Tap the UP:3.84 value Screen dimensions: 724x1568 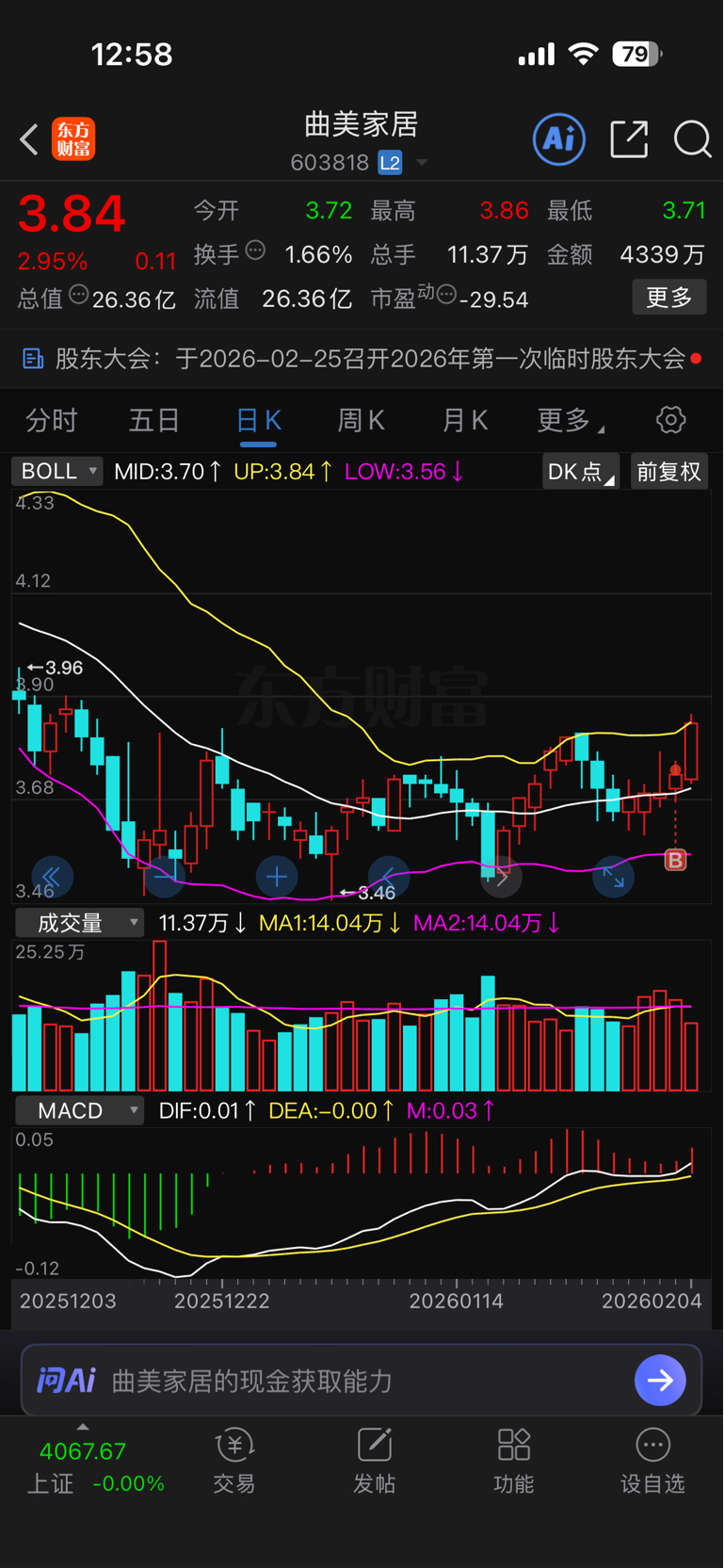282,471
